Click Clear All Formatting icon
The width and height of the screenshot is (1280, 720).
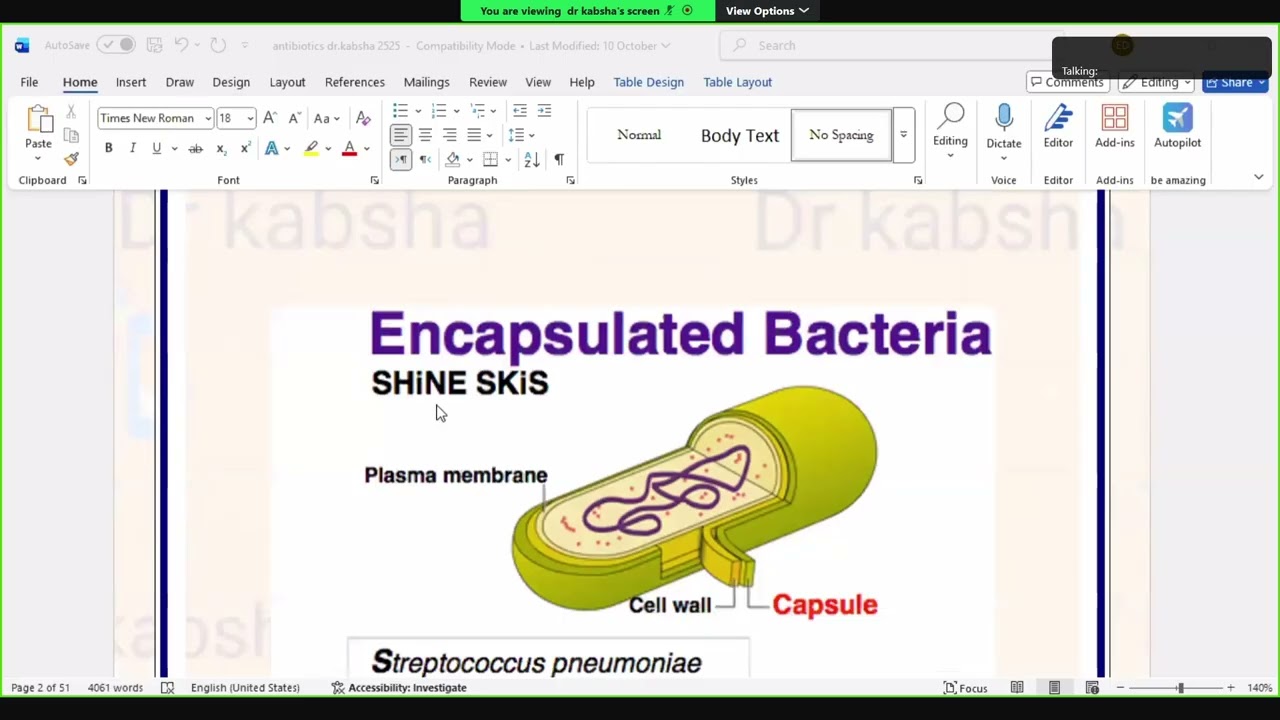(x=363, y=118)
